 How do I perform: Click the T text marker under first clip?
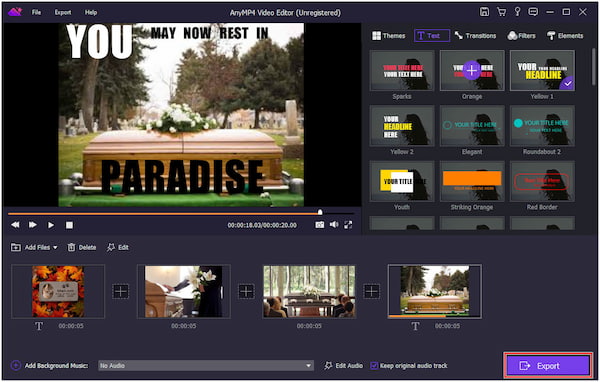[x=39, y=326]
